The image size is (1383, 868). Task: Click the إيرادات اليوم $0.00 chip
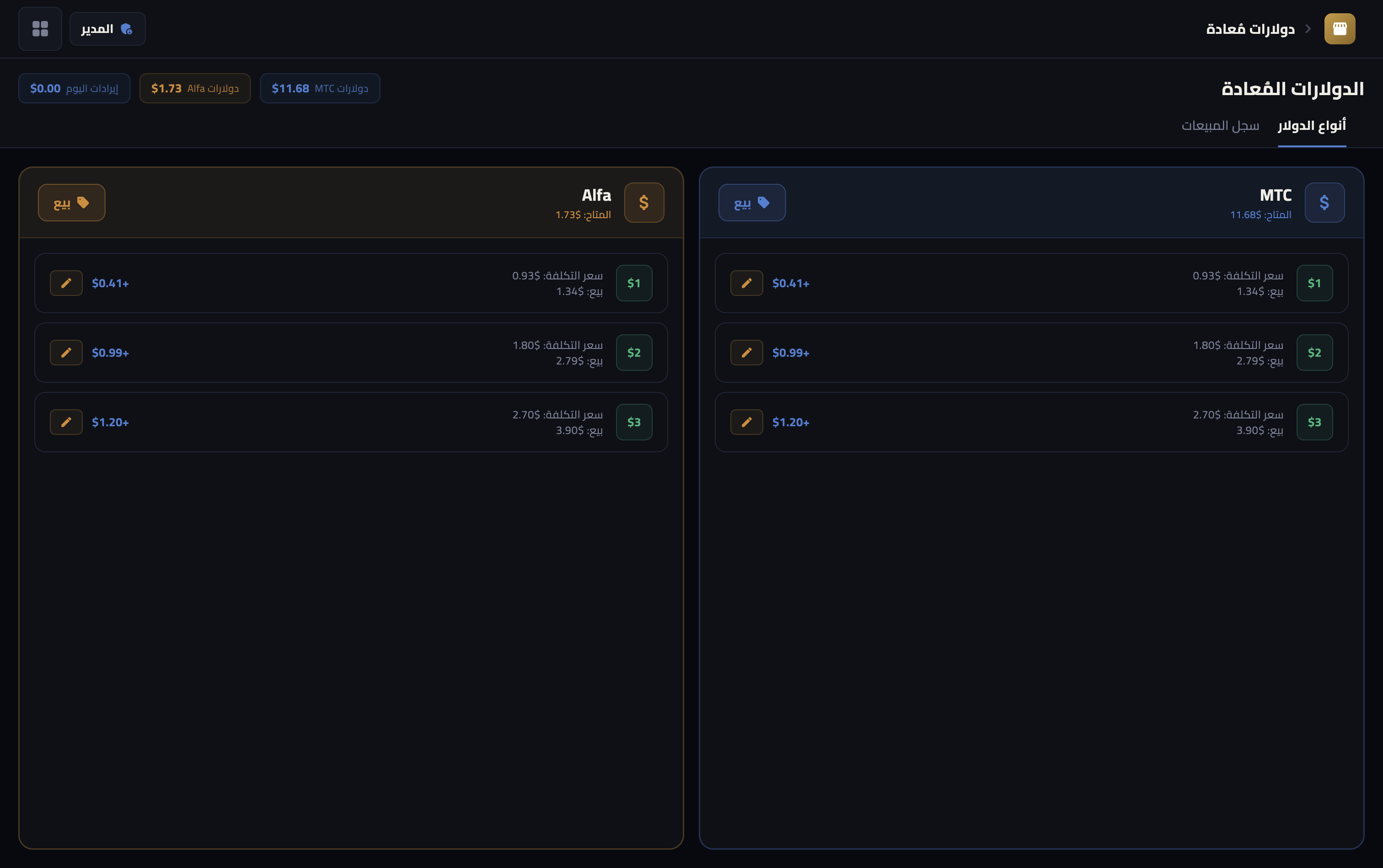(74, 88)
